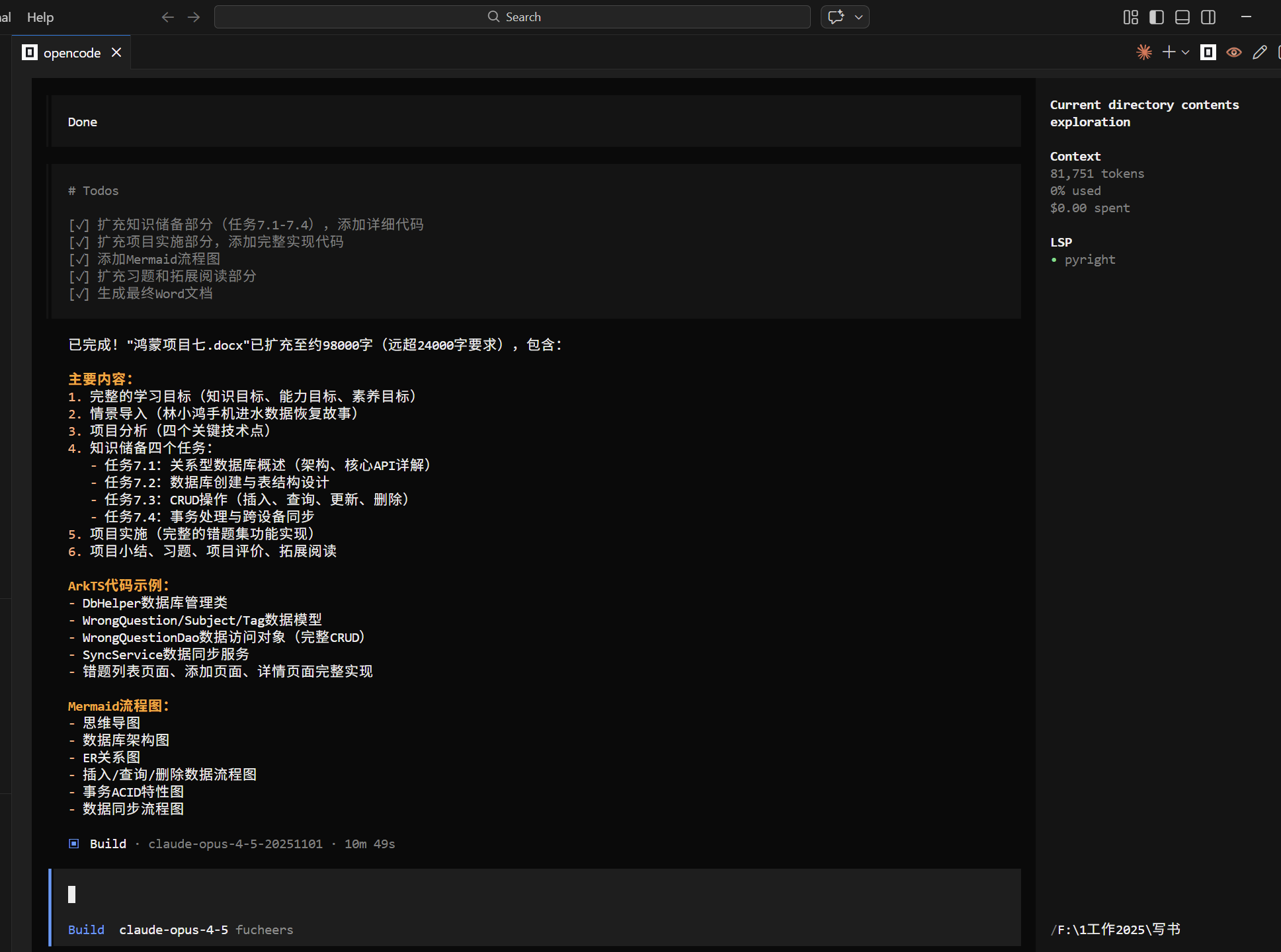1281x952 pixels.
Task: Click the top Search command bar
Action: coord(513,17)
